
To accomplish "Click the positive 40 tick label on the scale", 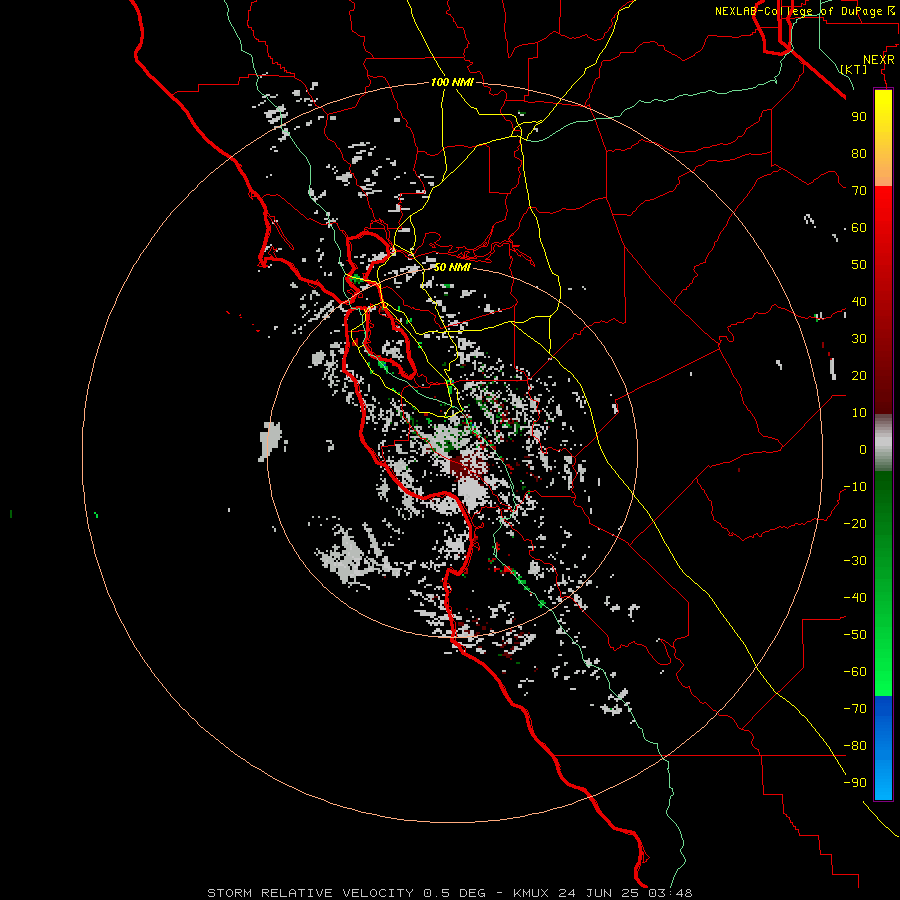I will [859, 302].
